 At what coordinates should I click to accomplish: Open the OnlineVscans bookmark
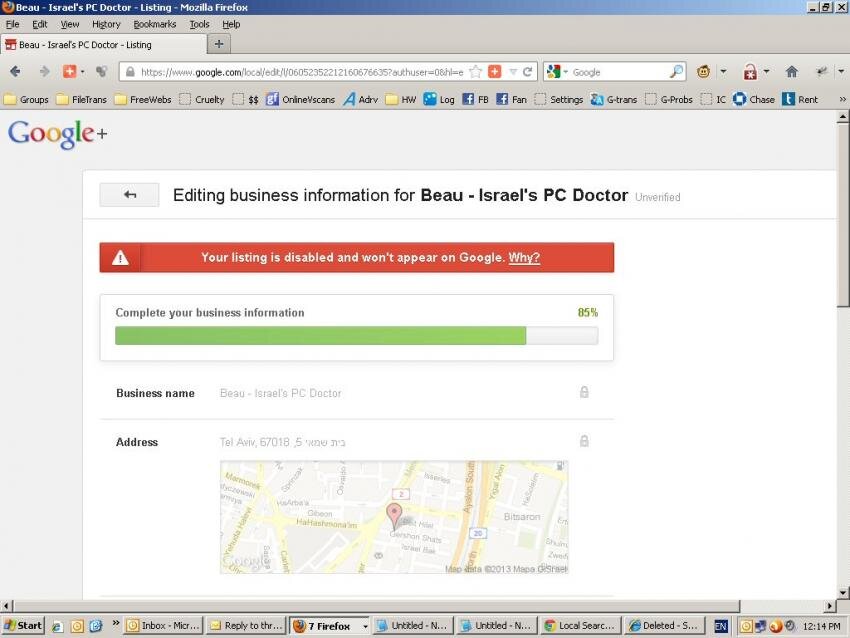pos(300,100)
